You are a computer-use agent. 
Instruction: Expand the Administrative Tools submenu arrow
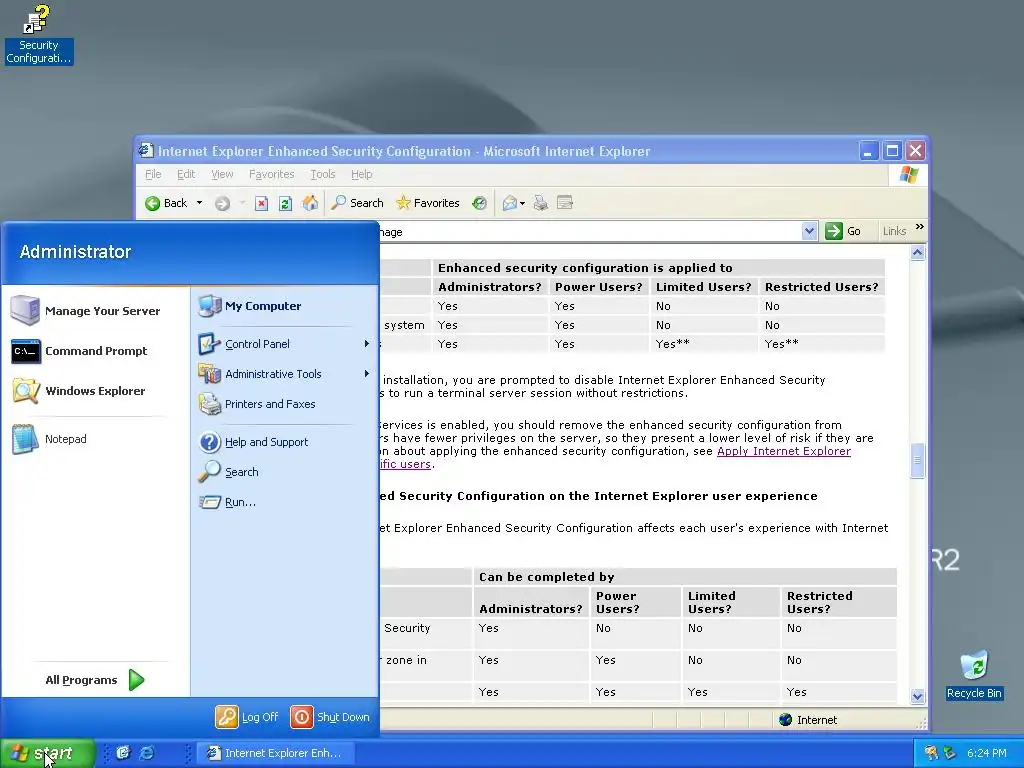pyautogui.click(x=366, y=374)
